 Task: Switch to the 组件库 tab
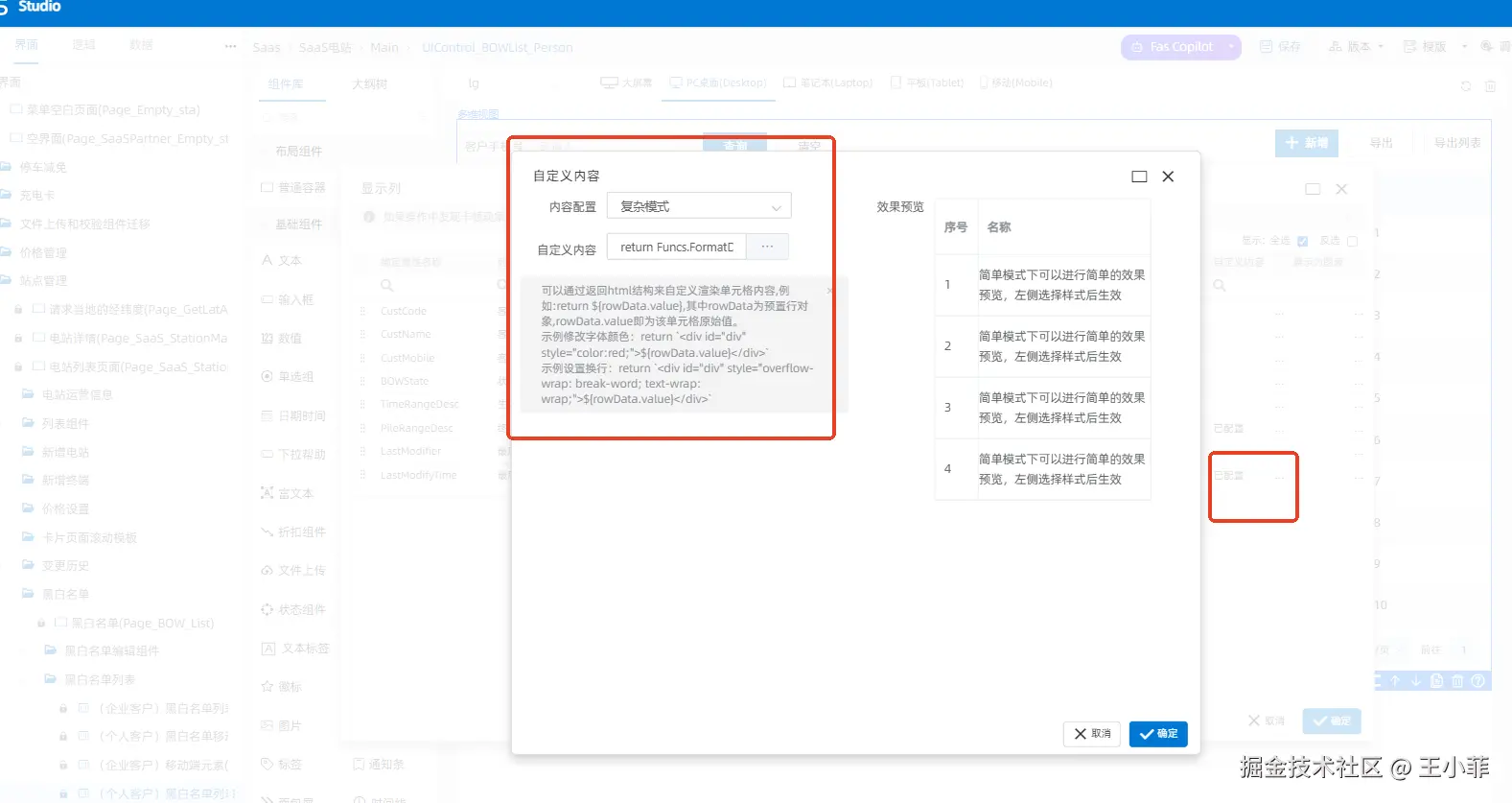tap(286, 84)
